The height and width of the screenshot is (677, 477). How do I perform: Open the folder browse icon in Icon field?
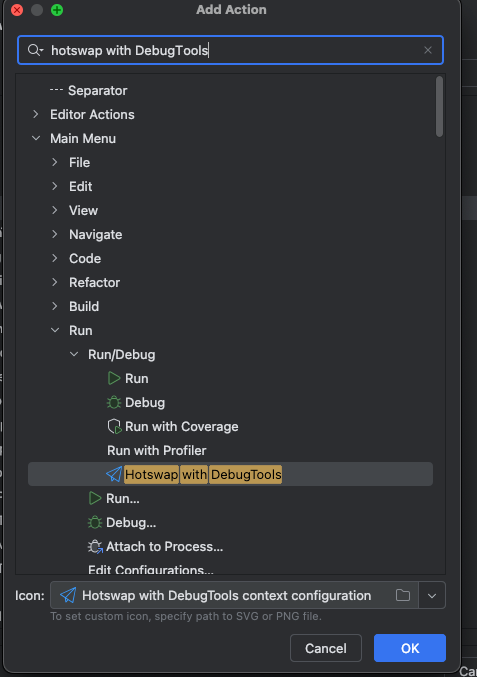(x=403, y=595)
